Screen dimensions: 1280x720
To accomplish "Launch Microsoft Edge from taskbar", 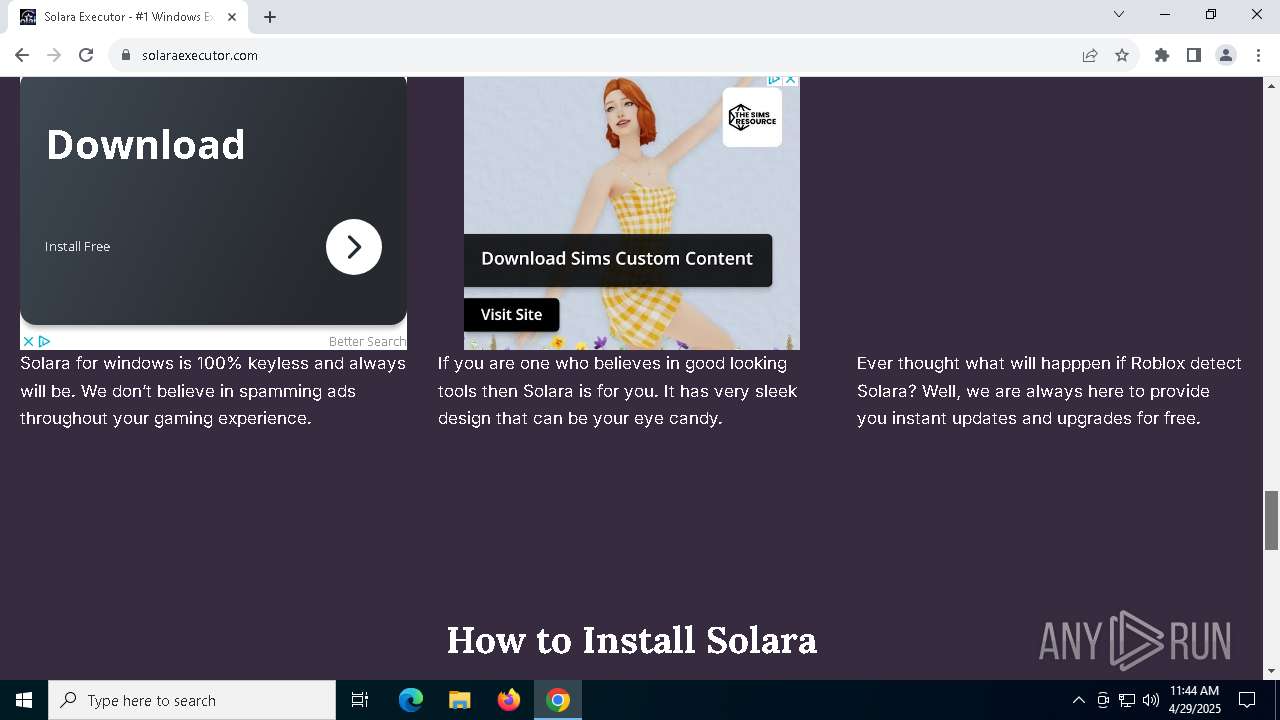I will pyautogui.click(x=411, y=700).
